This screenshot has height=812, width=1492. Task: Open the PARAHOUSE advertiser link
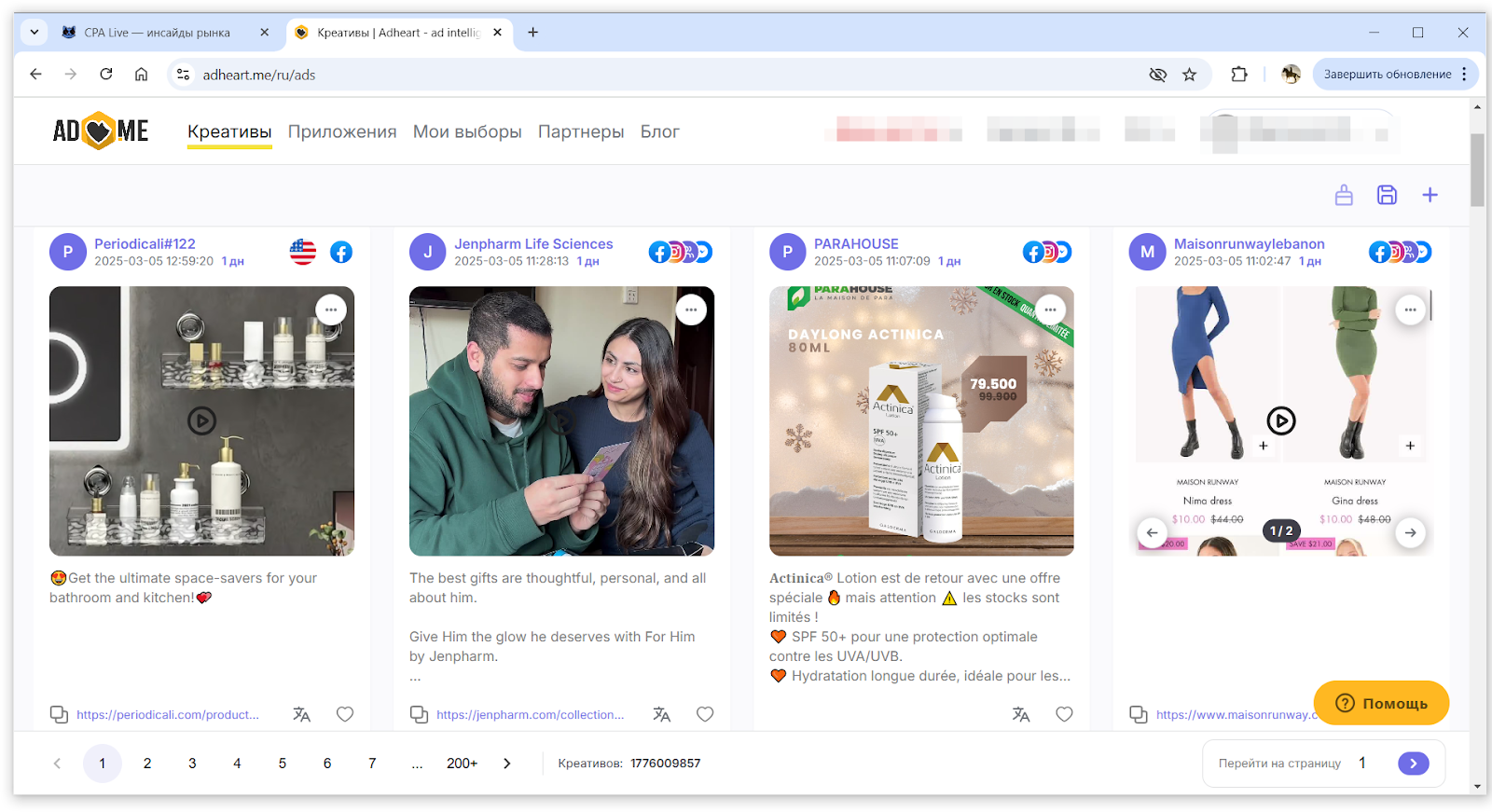pos(856,244)
